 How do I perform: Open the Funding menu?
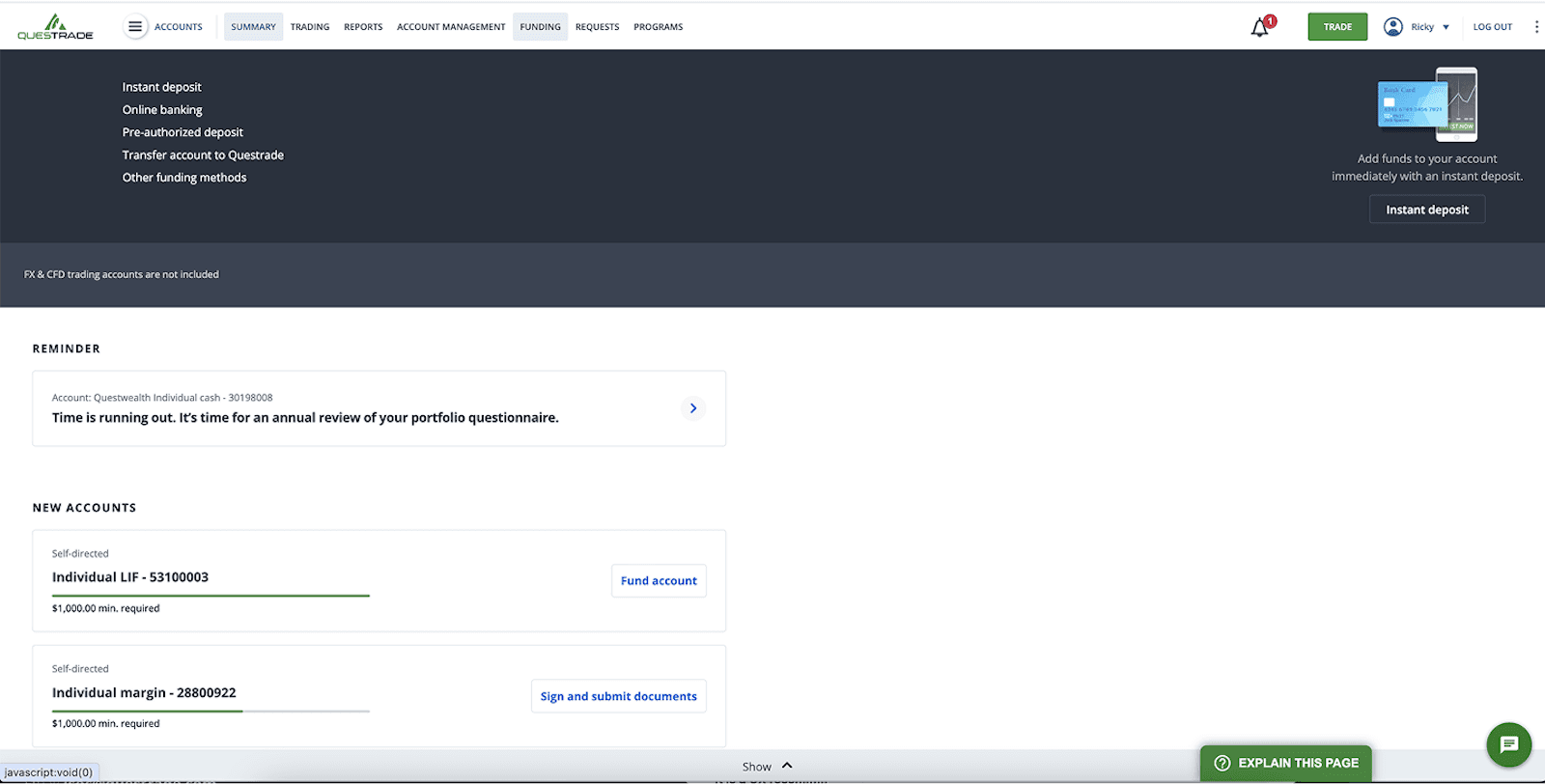tap(540, 27)
